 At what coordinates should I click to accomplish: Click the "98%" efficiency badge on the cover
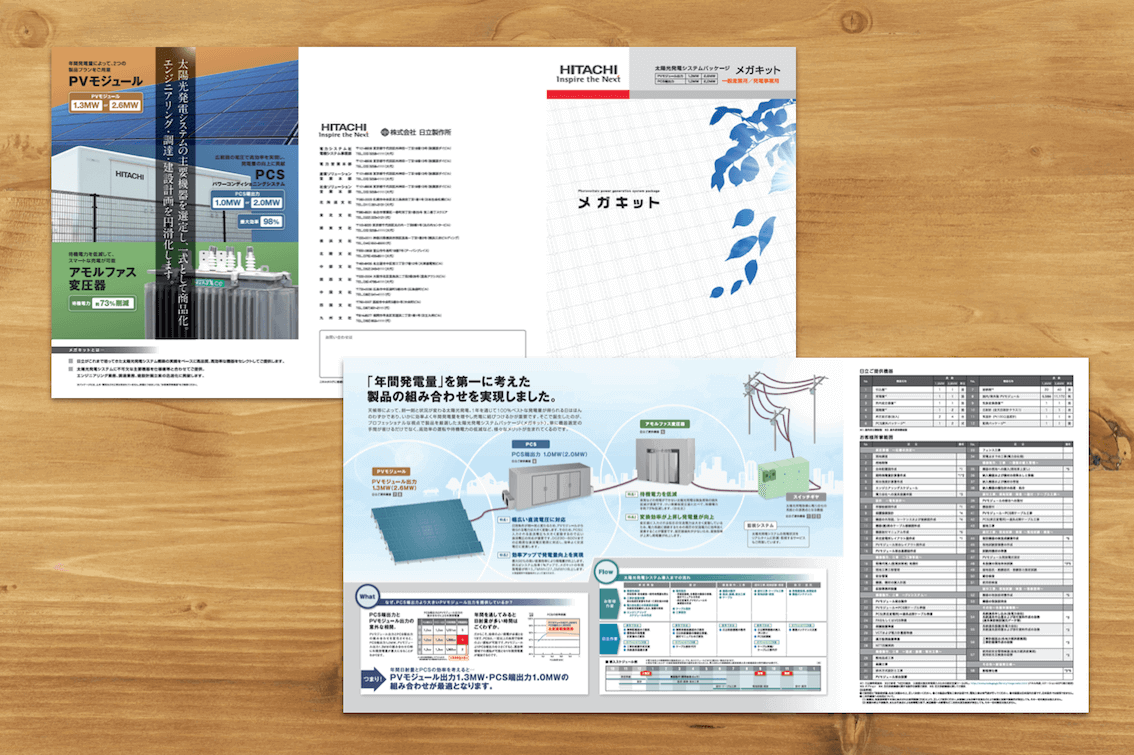[x=271, y=222]
